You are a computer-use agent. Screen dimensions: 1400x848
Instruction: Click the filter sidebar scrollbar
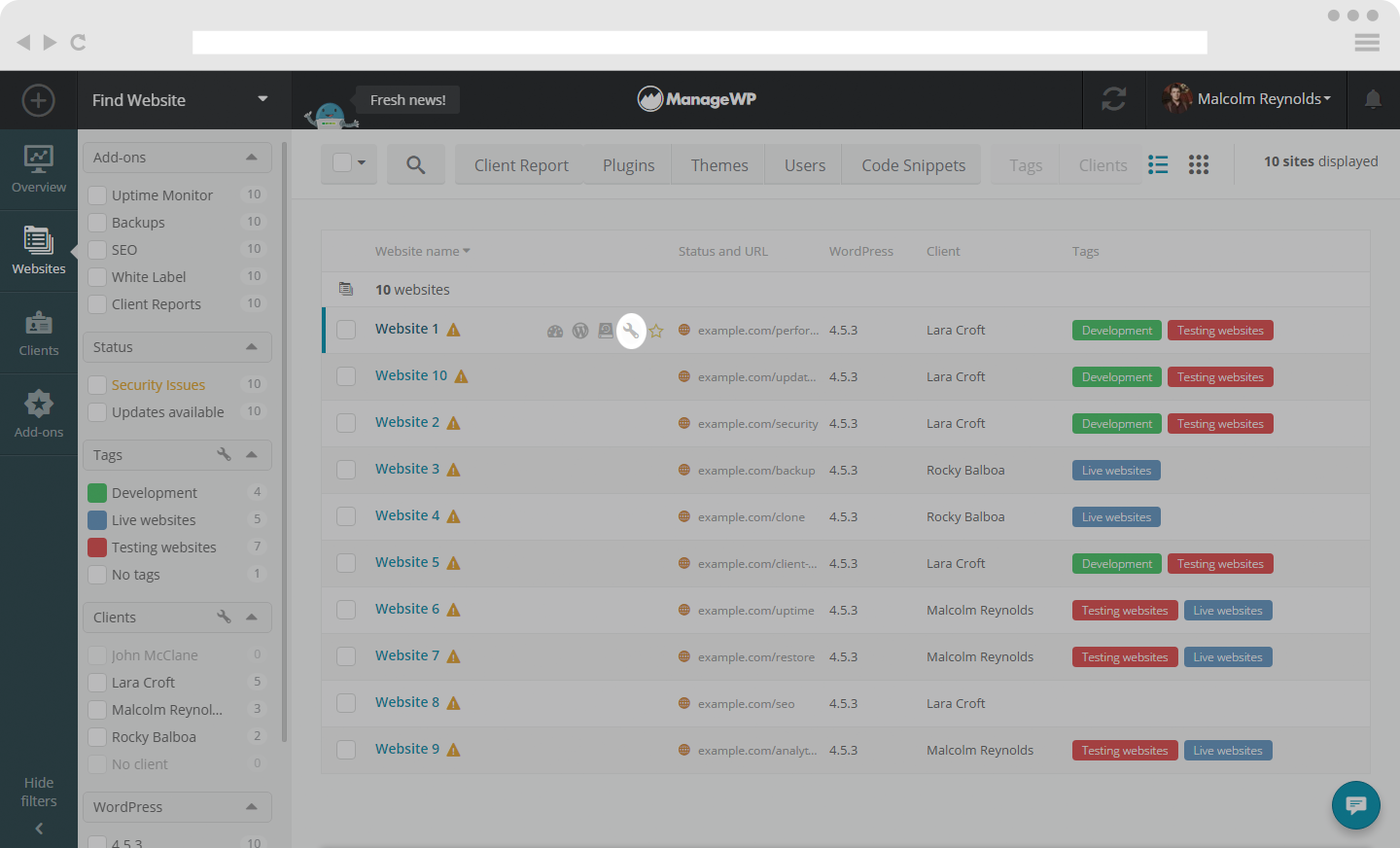coord(284,442)
